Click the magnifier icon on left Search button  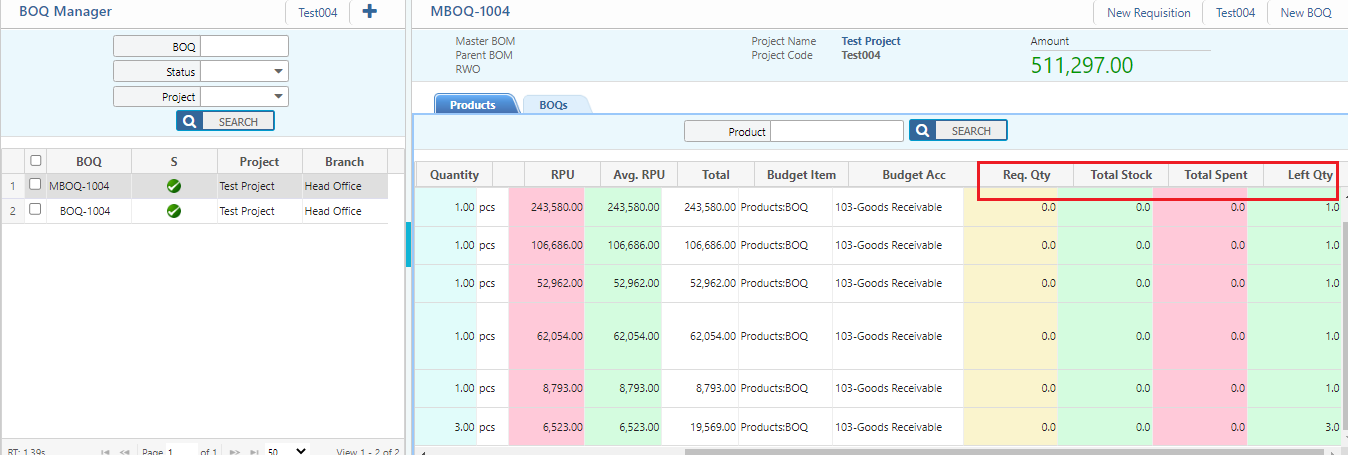click(190, 121)
